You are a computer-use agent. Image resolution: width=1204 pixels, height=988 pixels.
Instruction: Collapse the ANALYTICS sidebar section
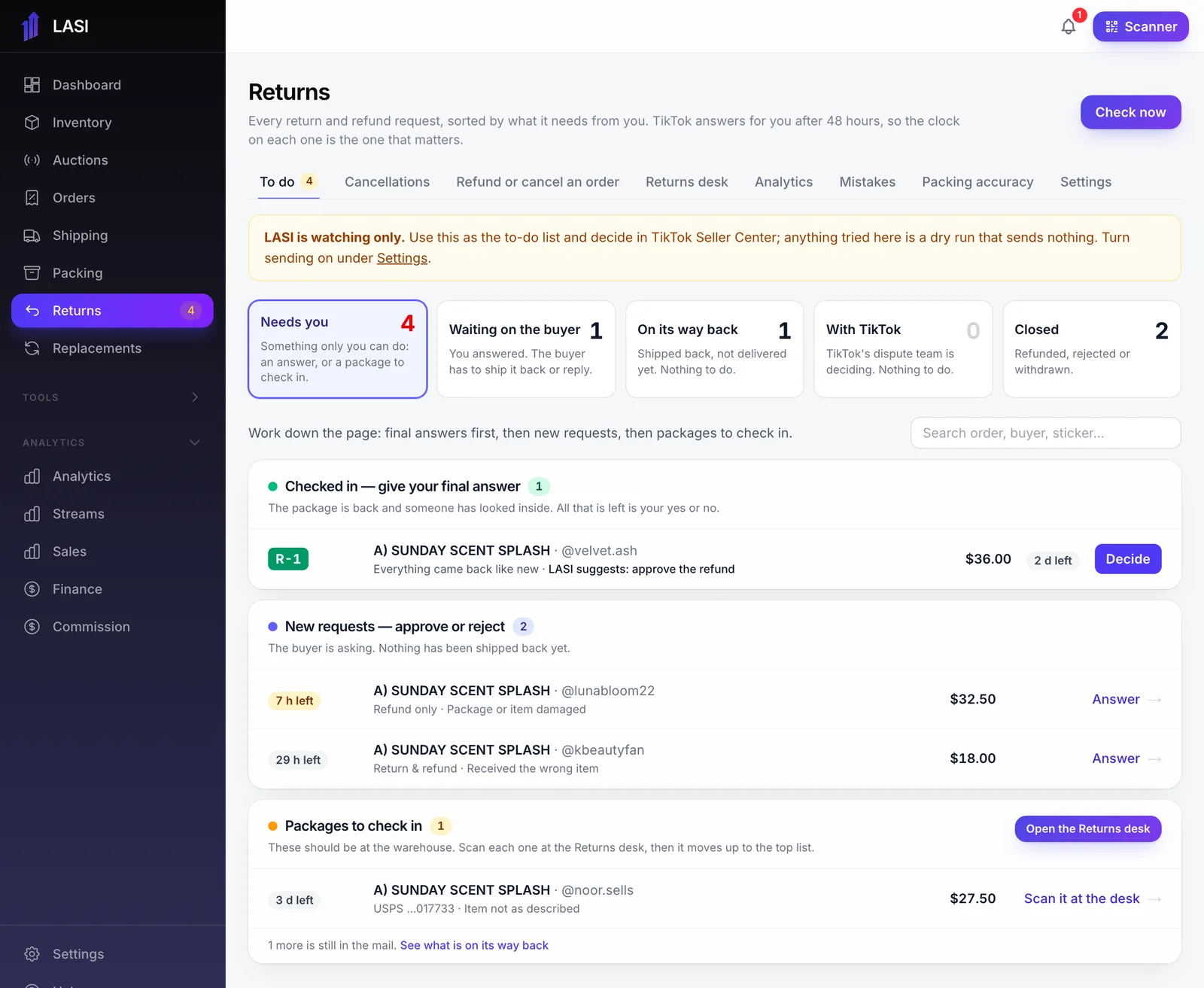tap(112, 442)
